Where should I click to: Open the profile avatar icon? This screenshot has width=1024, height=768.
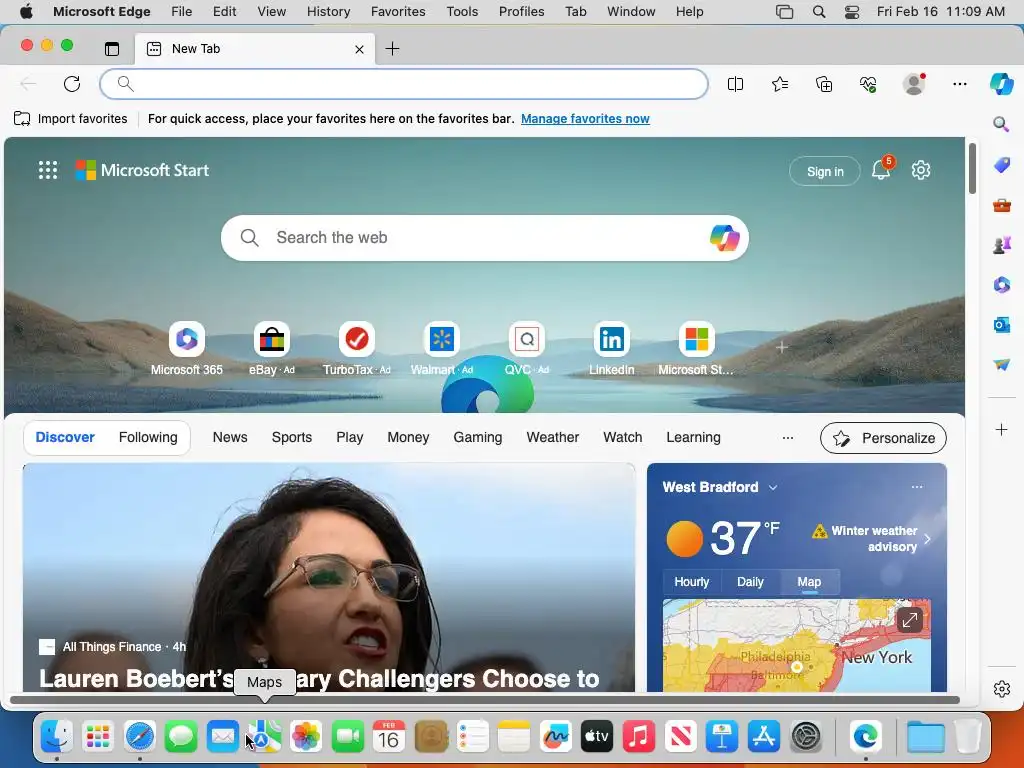pos(914,84)
